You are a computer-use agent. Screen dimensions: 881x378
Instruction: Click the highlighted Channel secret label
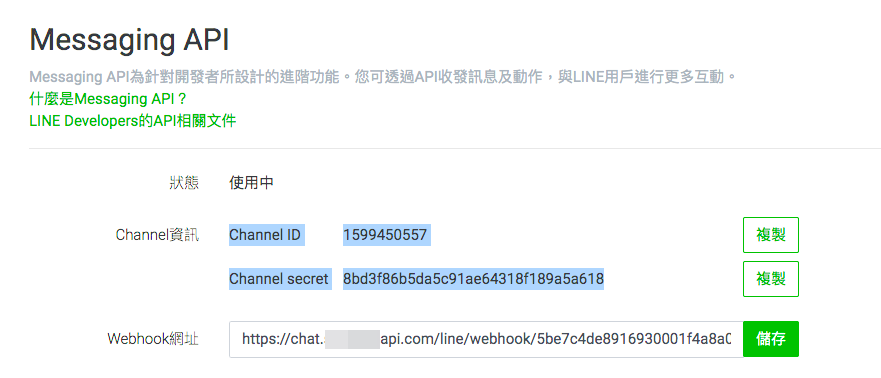279,279
